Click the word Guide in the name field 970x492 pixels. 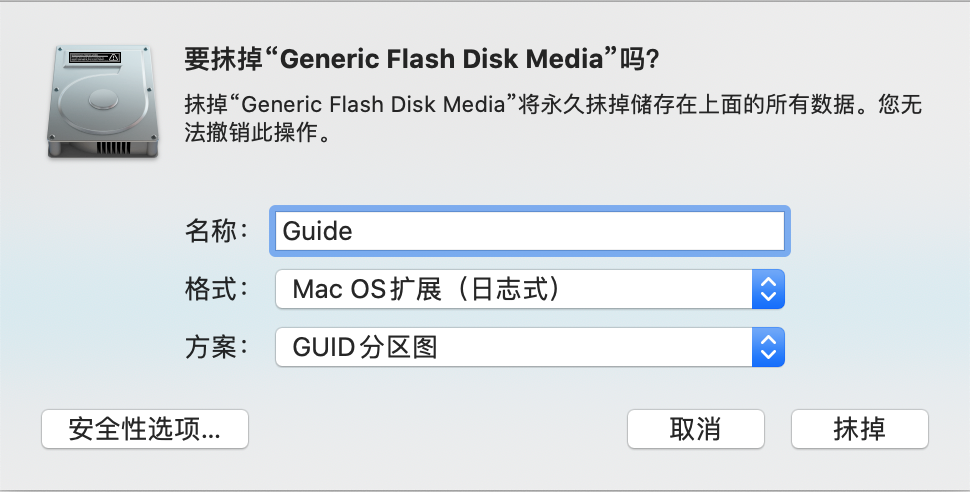(317, 231)
